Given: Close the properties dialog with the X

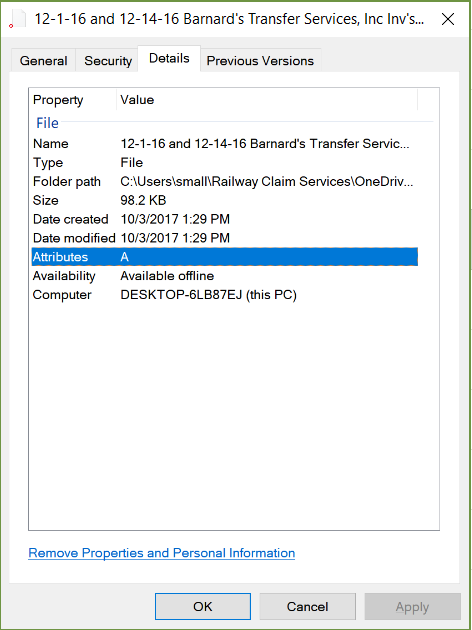Looking at the screenshot, I should click(447, 19).
